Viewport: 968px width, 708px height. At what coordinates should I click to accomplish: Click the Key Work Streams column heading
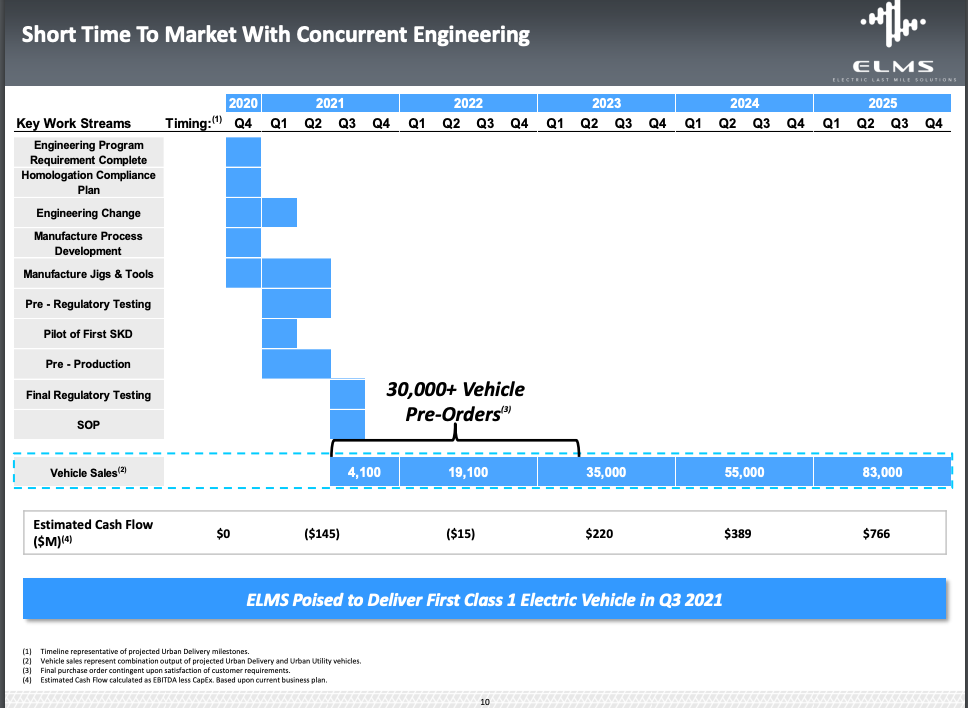click(74, 123)
